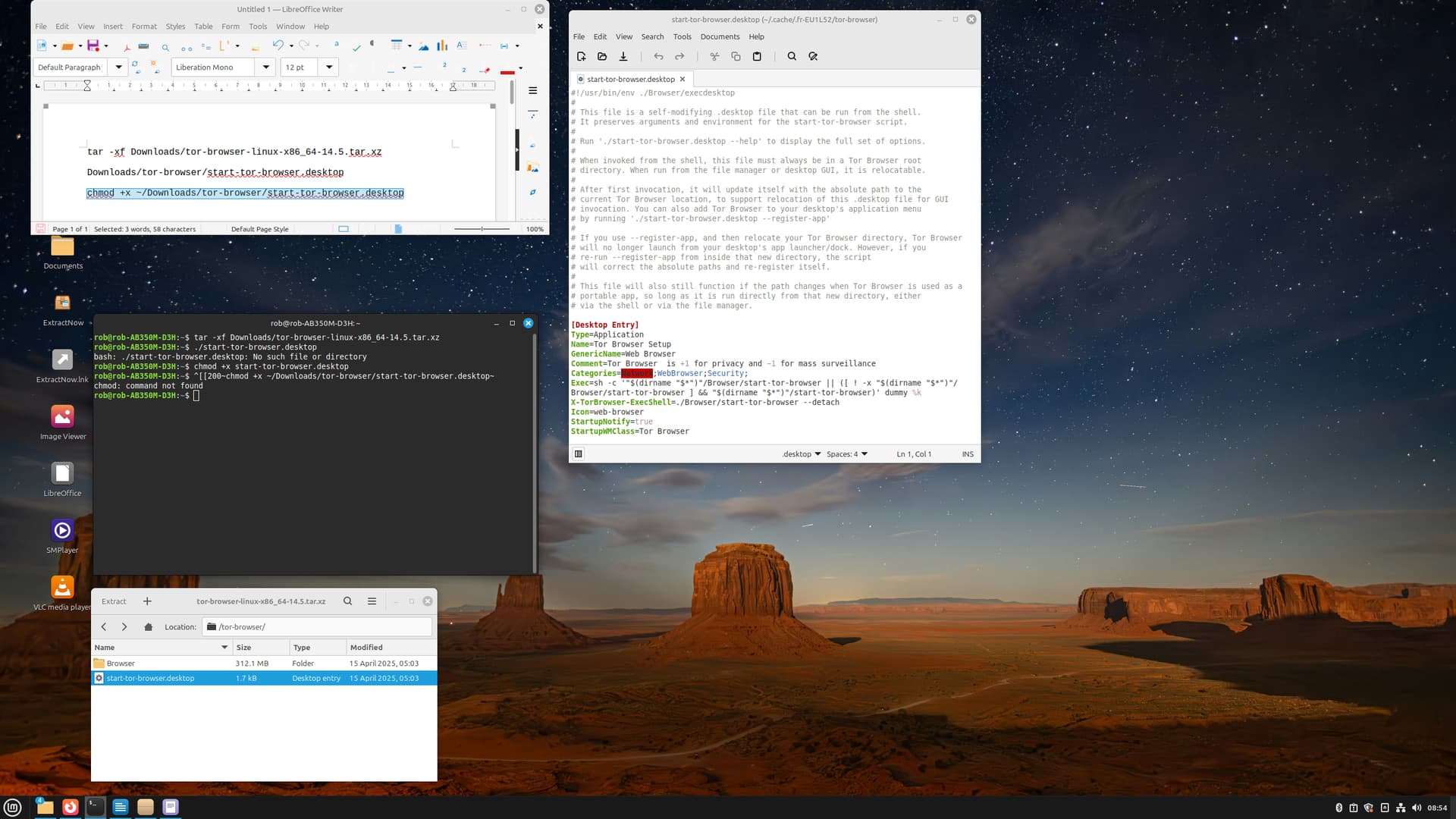Screen dimensions: 1456x819
Task: Click Open folder icon in Writer toolbar
Action: (x=67, y=46)
